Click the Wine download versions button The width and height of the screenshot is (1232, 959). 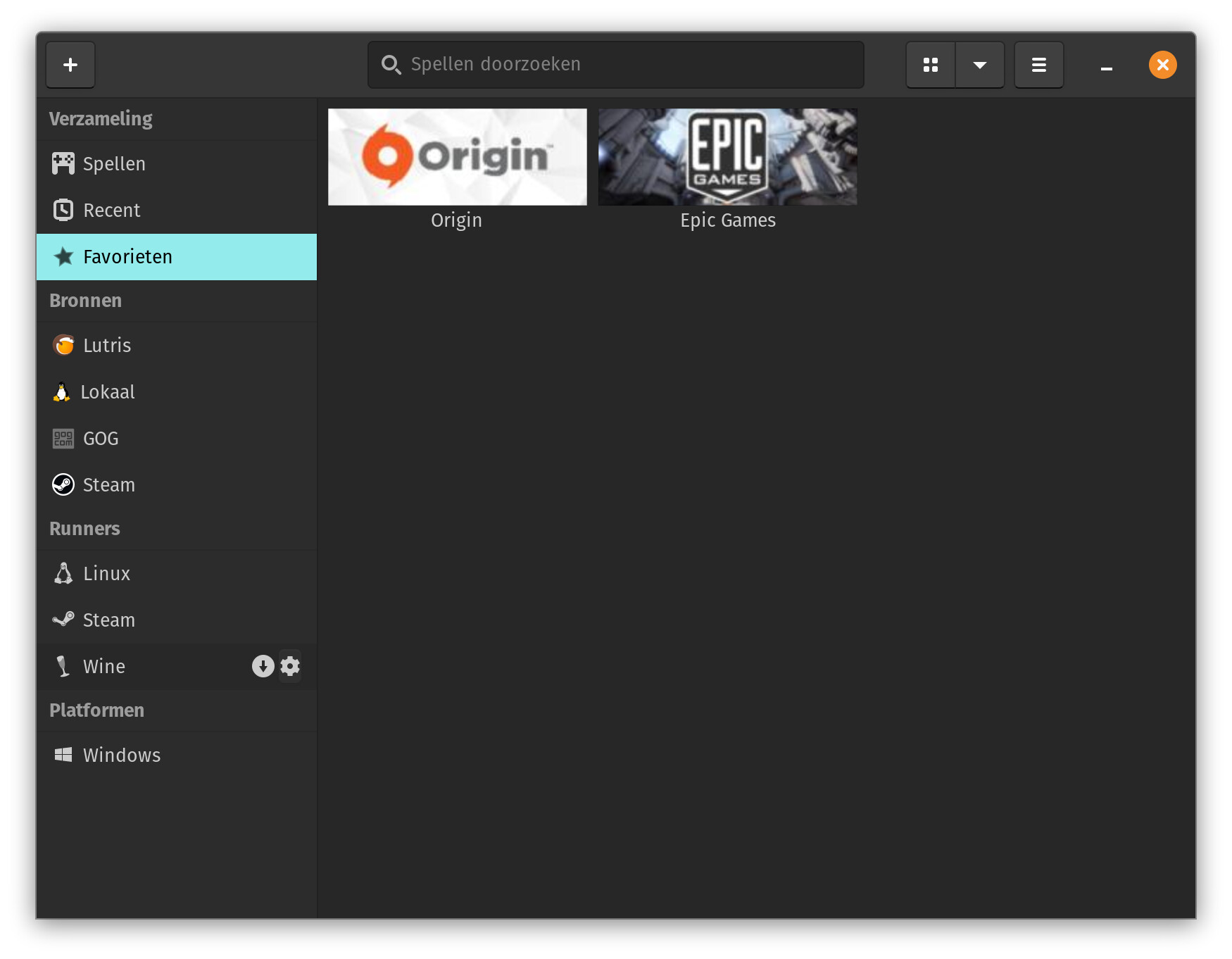tap(263, 666)
